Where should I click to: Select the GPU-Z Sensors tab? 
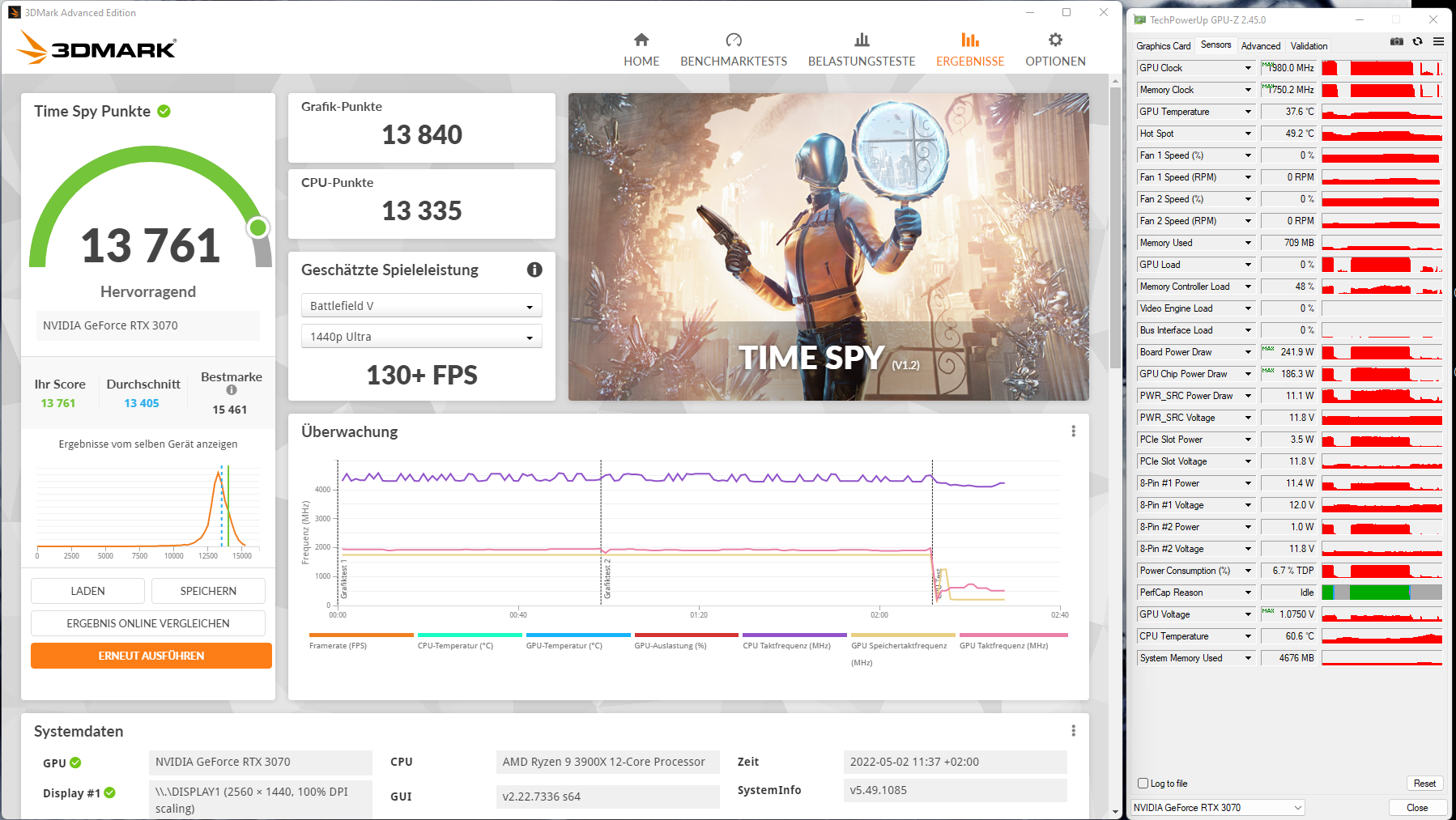pos(1215,45)
